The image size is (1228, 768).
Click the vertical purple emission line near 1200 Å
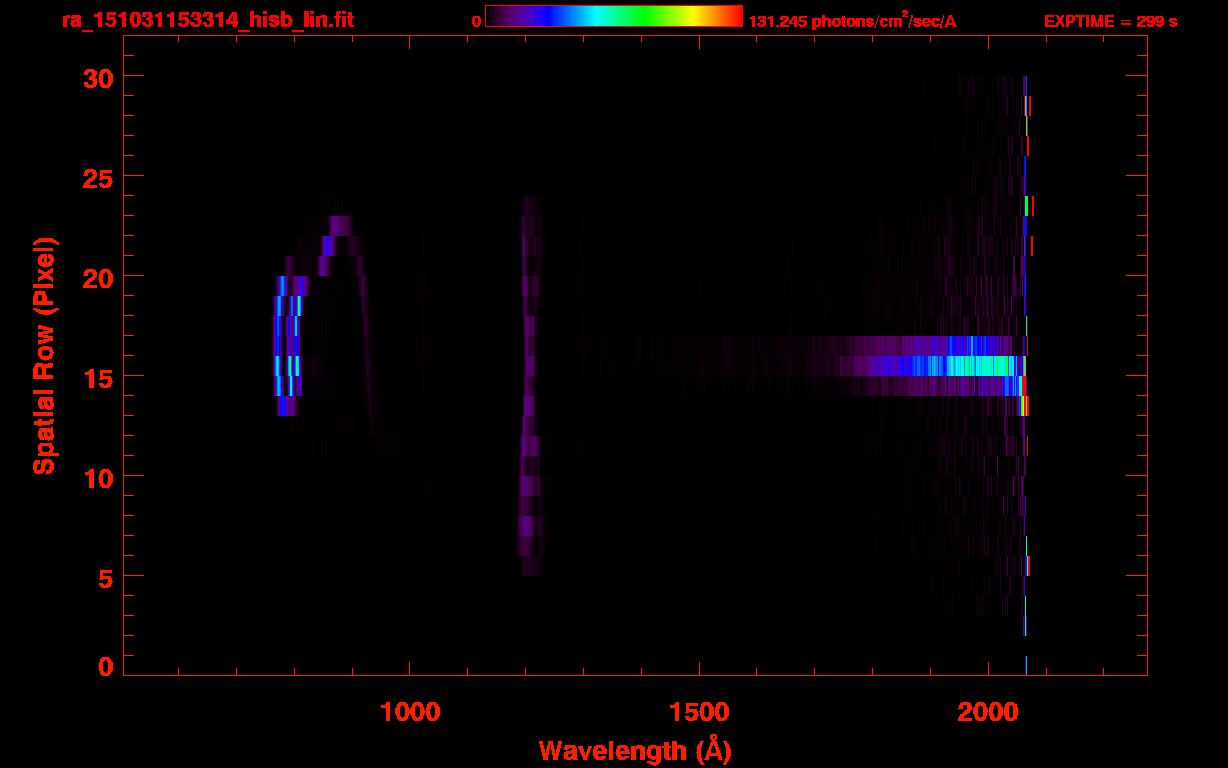pos(529,385)
